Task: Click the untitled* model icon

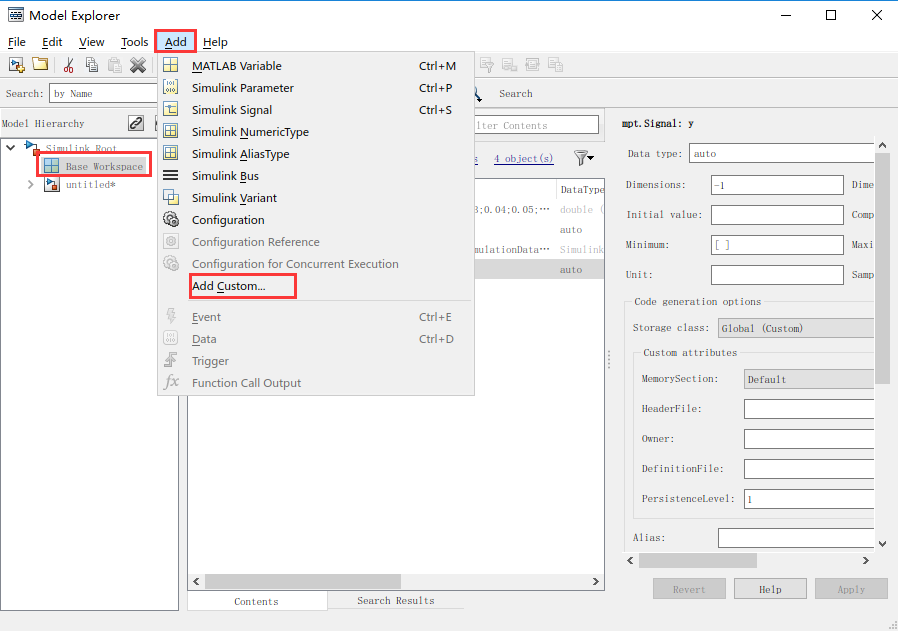Action: pyautogui.click(x=52, y=184)
